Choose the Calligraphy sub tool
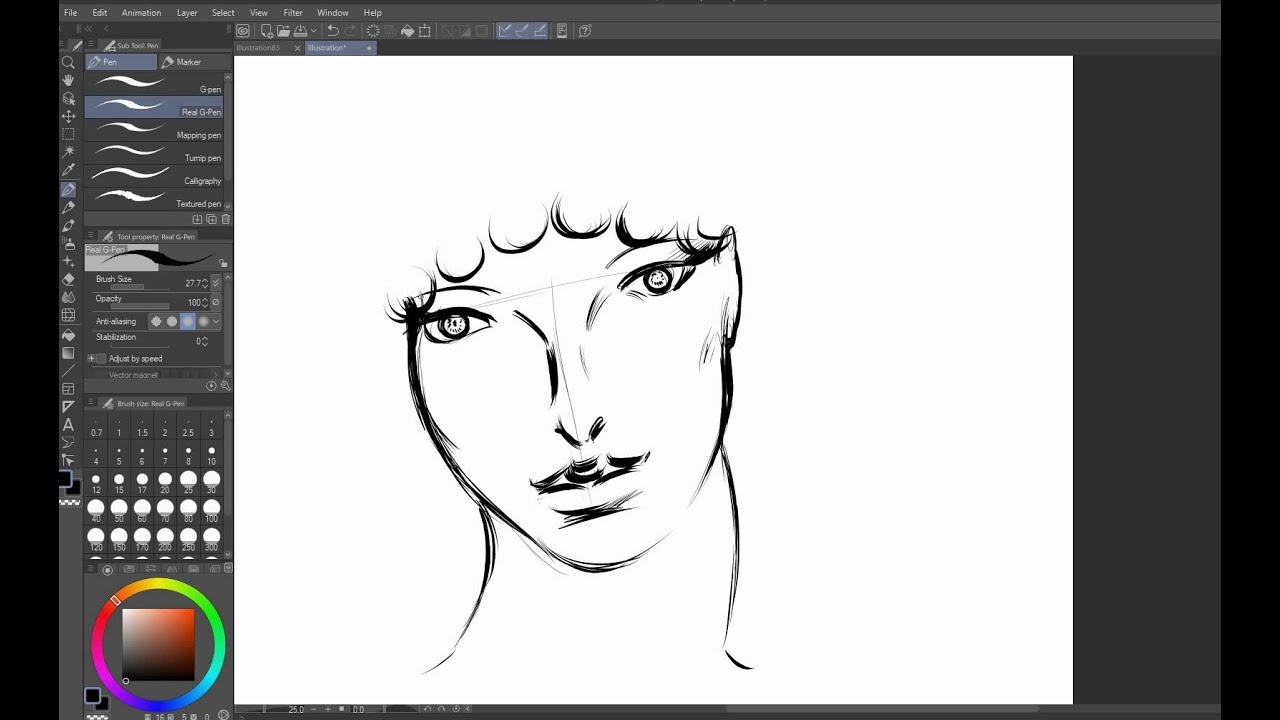Screen dimensions: 1280x720 [154, 176]
